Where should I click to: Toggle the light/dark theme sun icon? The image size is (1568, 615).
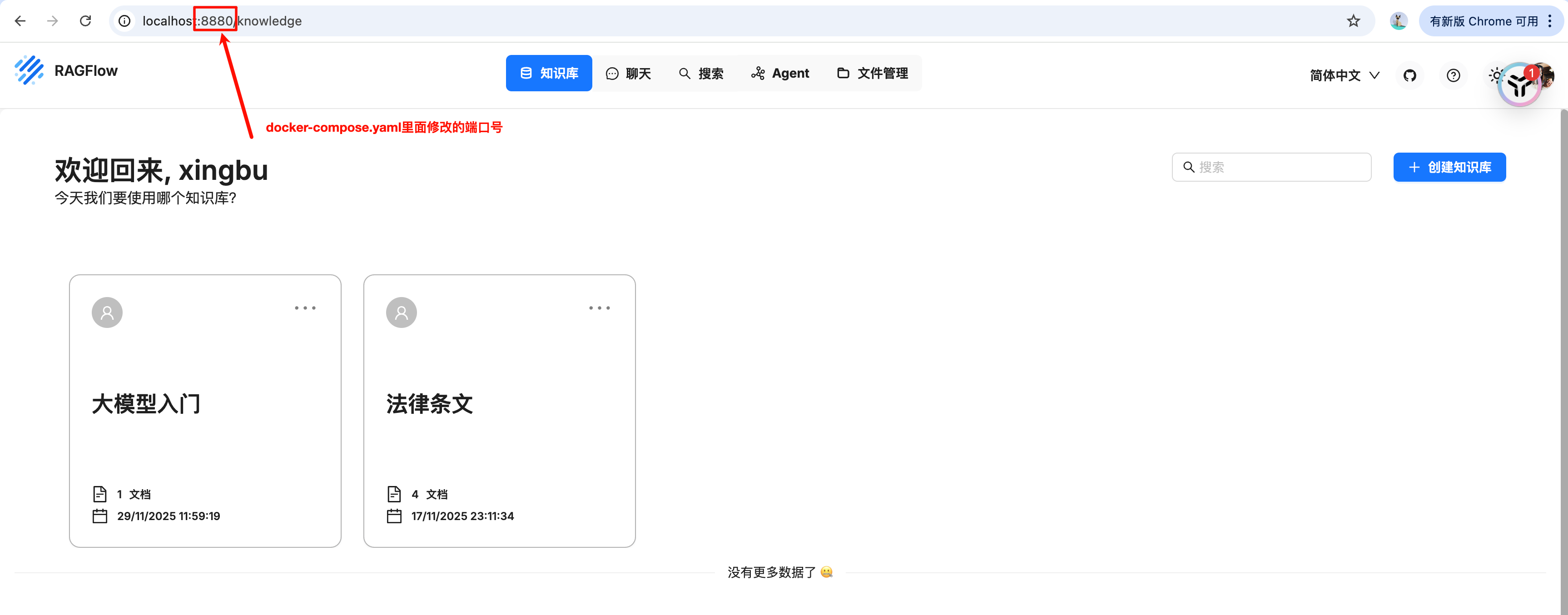click(1495, 75)
